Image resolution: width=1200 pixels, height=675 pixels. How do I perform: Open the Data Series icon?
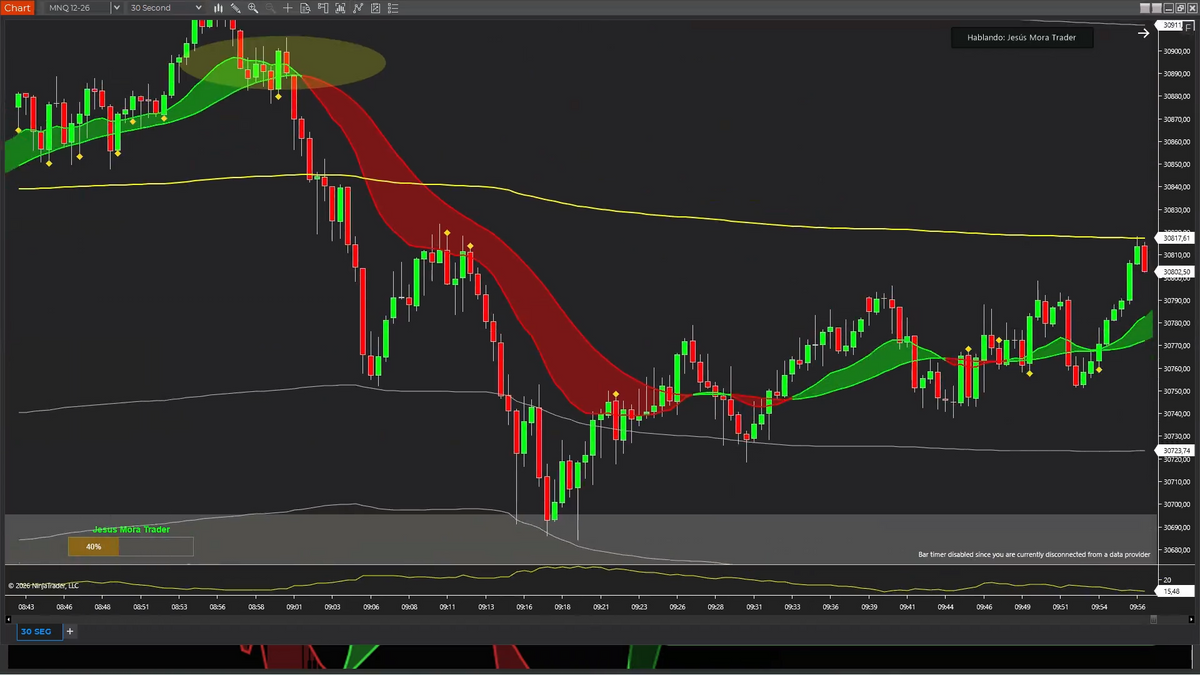(340, 8)
